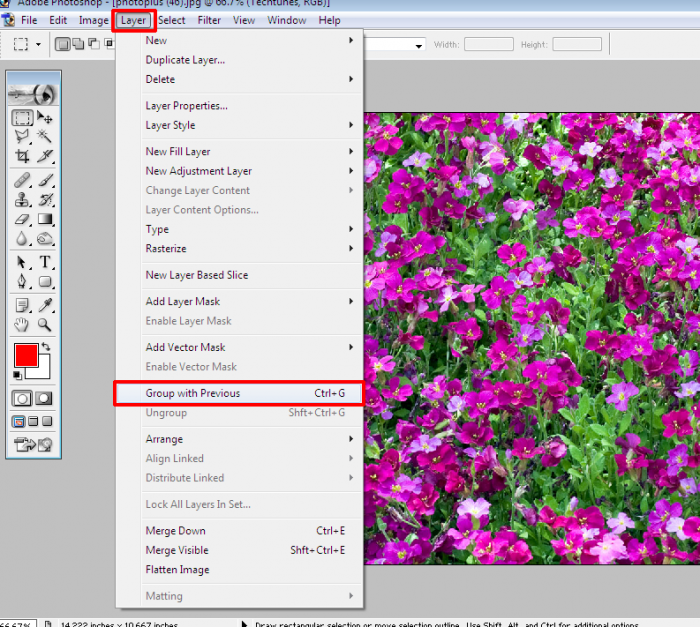Select the Move tool

[45, 118]
